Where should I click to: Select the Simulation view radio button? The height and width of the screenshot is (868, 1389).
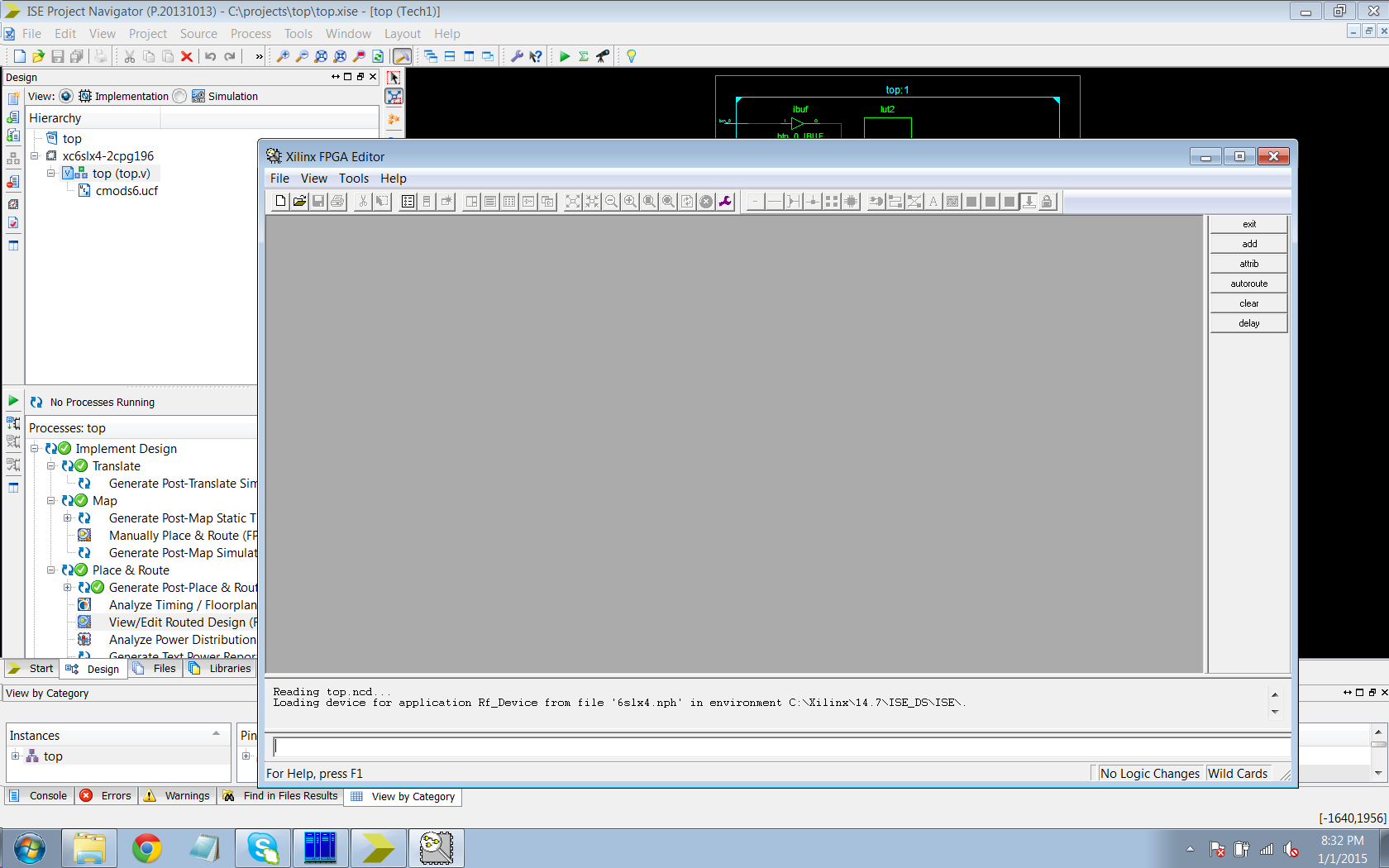[179, 96]
